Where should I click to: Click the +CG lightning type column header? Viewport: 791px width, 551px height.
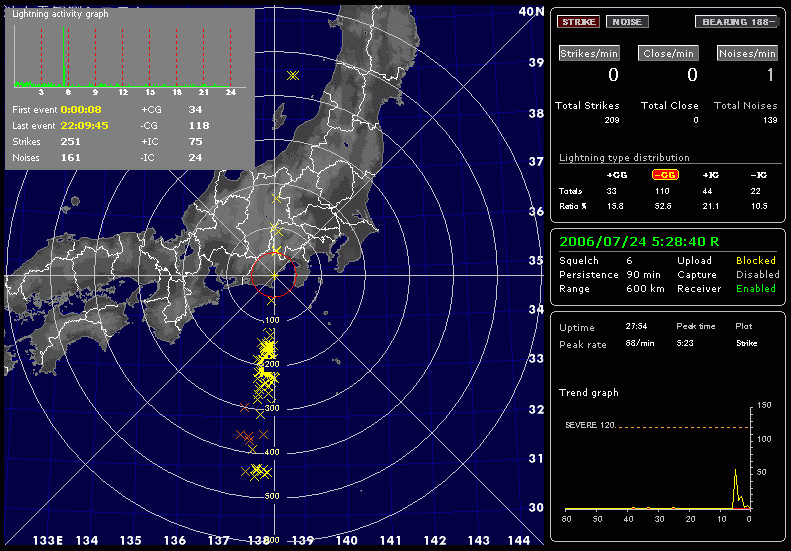point(616,175)
